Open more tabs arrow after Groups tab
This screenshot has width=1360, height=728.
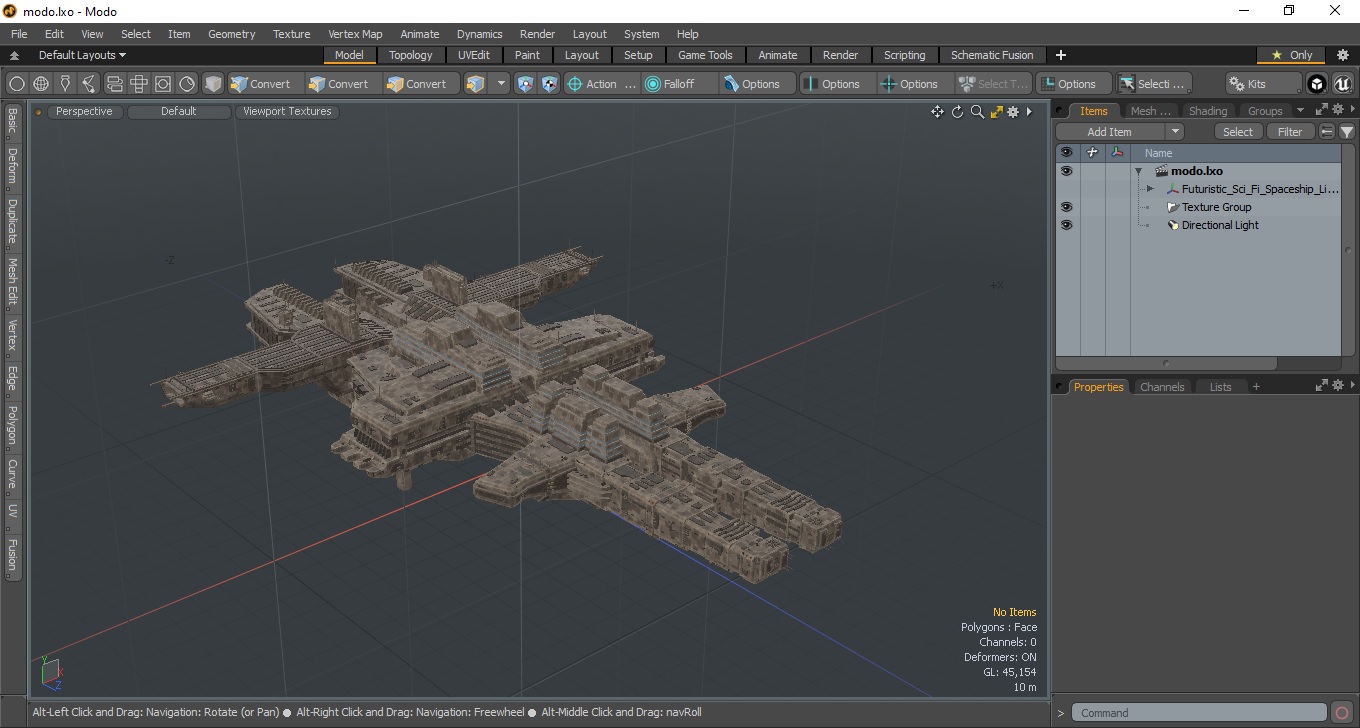tap(1300, 111)
